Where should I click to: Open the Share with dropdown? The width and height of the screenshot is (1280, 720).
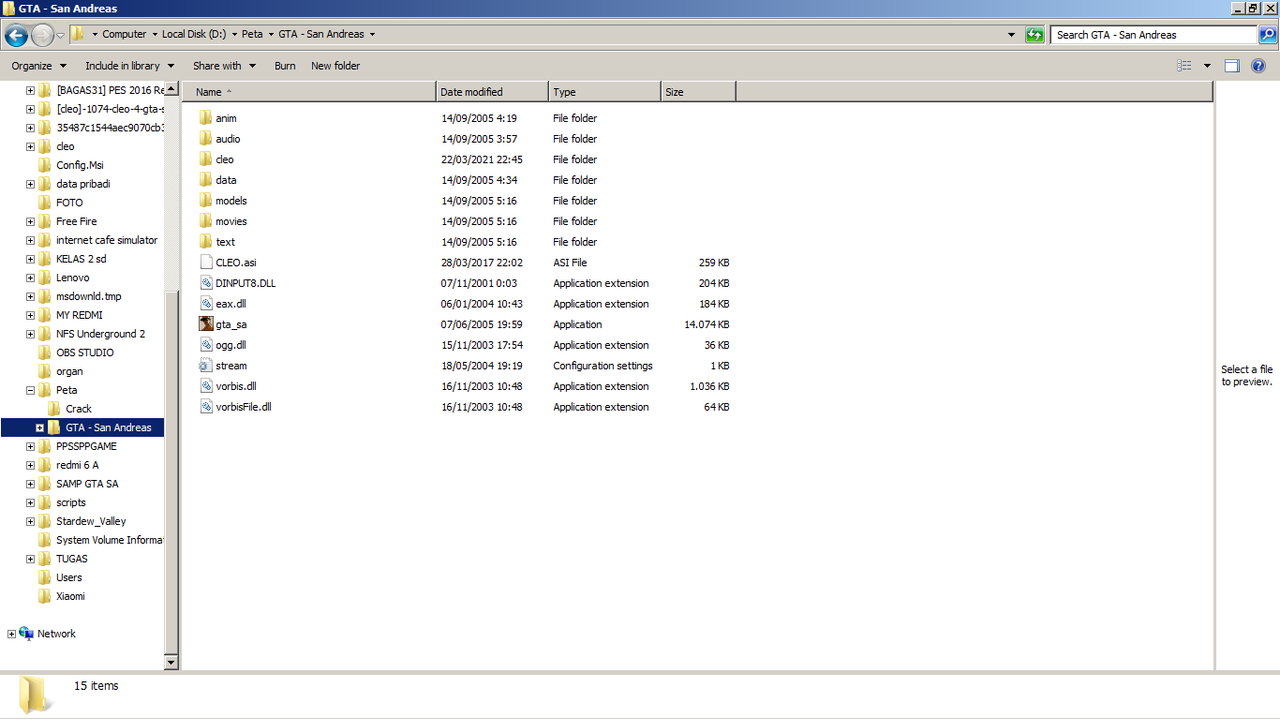click(x=225, y=66)
